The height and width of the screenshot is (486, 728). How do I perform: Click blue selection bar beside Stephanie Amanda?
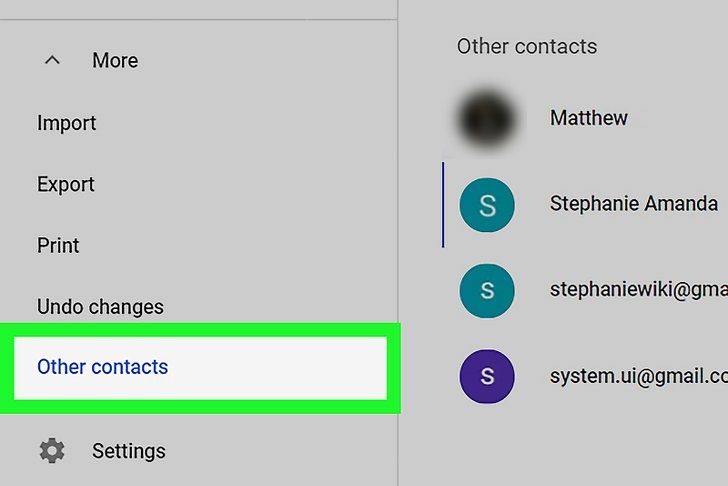coord(443,205)
